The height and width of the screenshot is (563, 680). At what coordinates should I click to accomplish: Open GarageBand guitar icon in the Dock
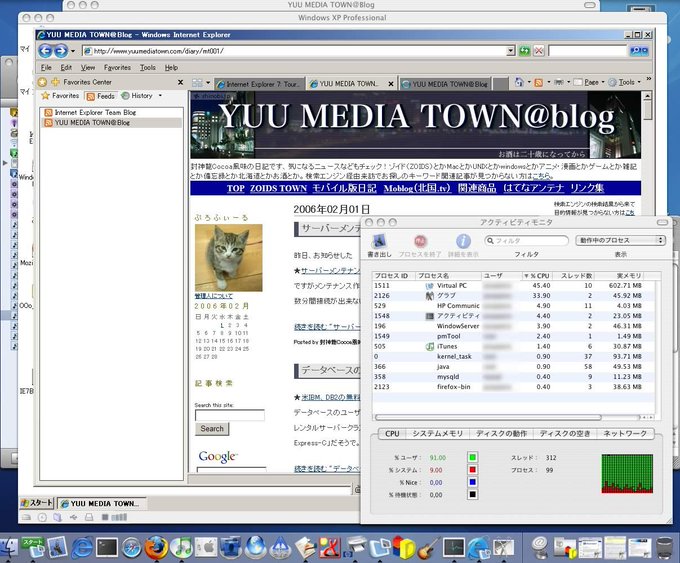point(428,547)
